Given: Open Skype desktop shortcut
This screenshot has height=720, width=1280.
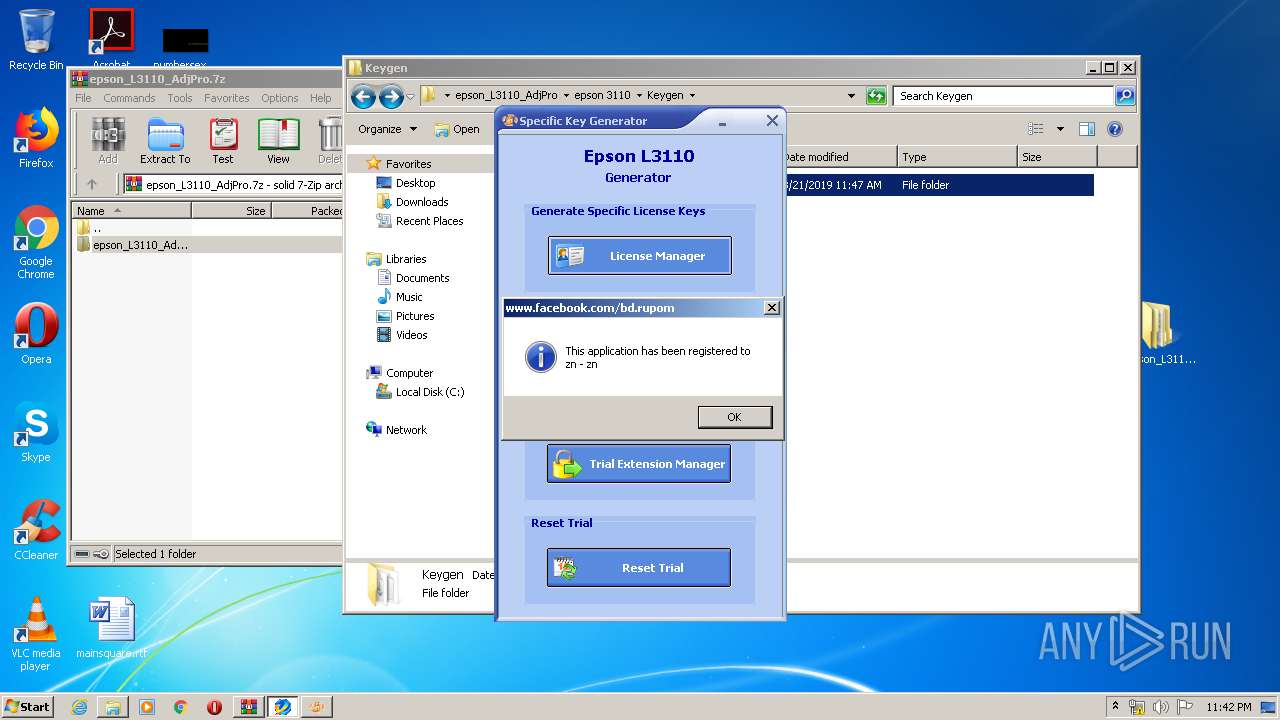Looking at the screenshot, I should 36,432.
